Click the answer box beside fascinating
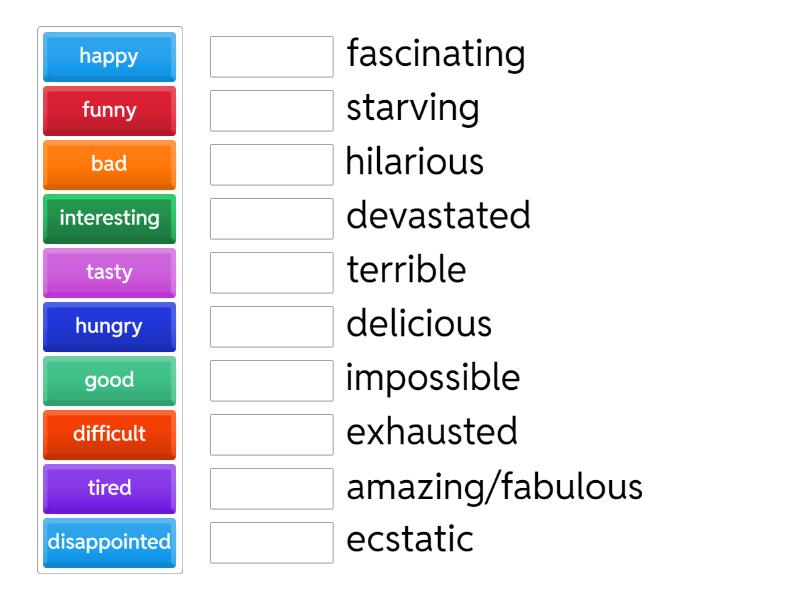 pyautogui.click(x=271, y=57)
